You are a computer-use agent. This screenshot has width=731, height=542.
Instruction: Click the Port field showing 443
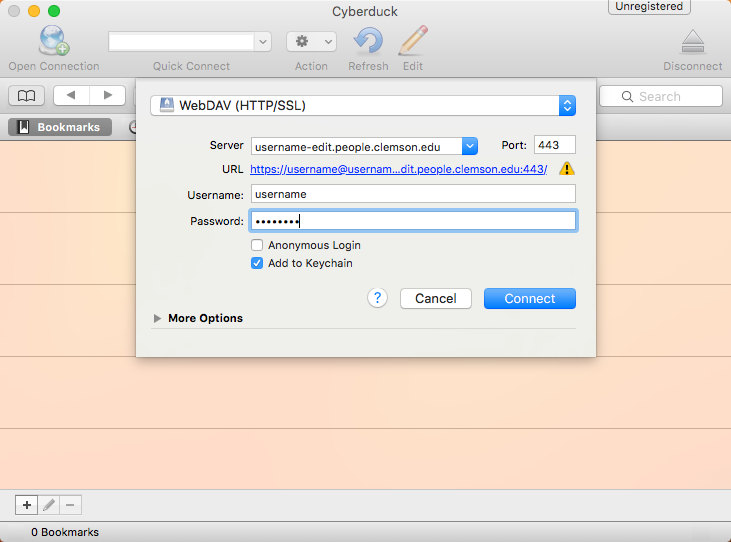click(x=555, y=145)
